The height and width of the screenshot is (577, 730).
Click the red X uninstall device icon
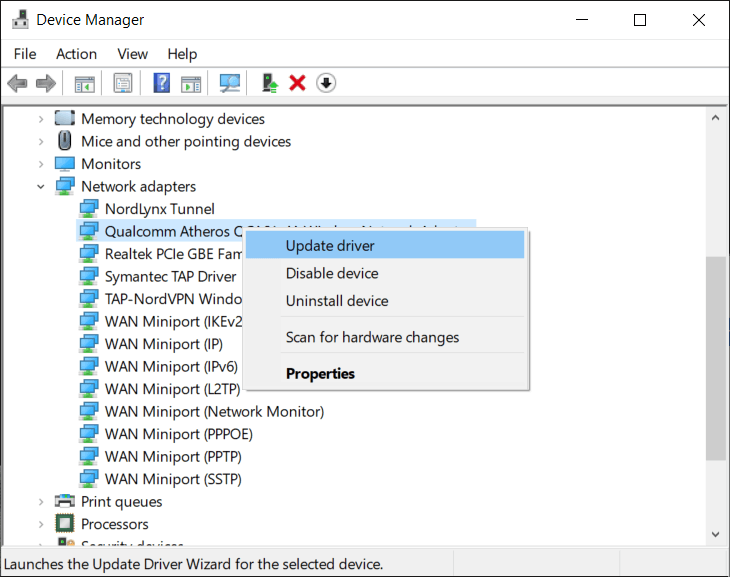tap(297, 83)
